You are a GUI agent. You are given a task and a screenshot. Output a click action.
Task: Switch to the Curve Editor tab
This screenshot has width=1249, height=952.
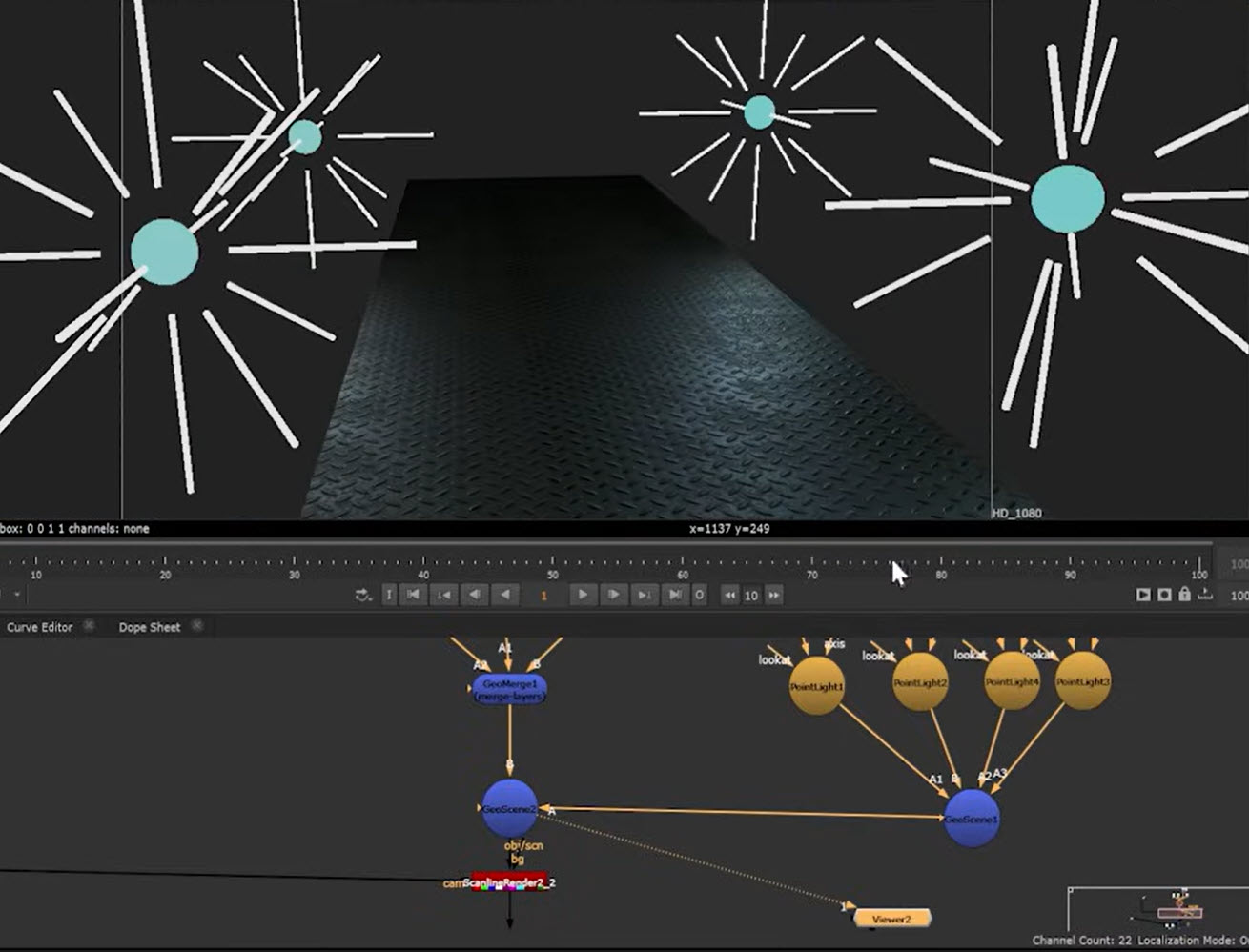tap(40, 627)
